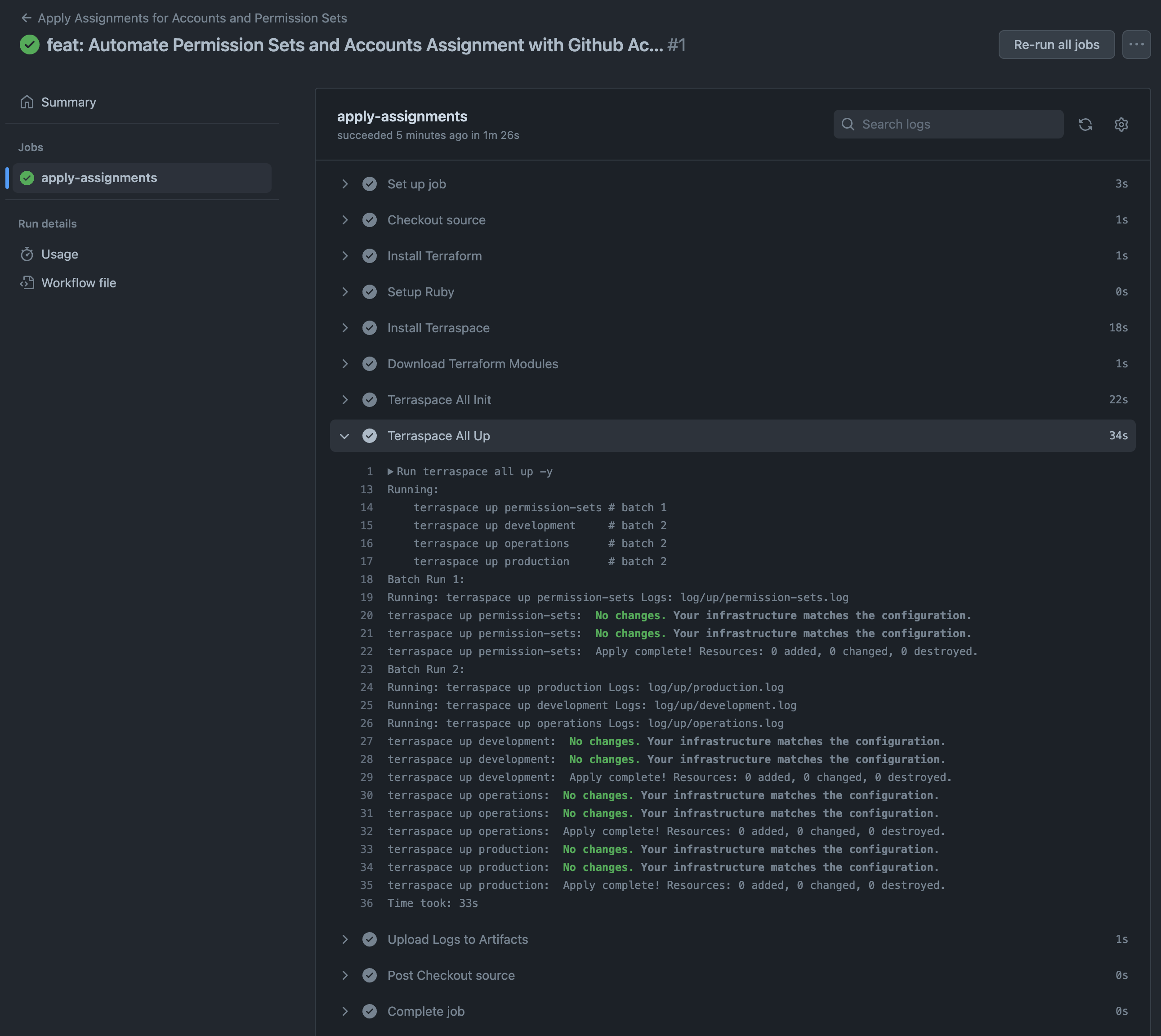1161x1036 pixels.
Task: Click the refresh logs icon
Action: point(1085,124)
